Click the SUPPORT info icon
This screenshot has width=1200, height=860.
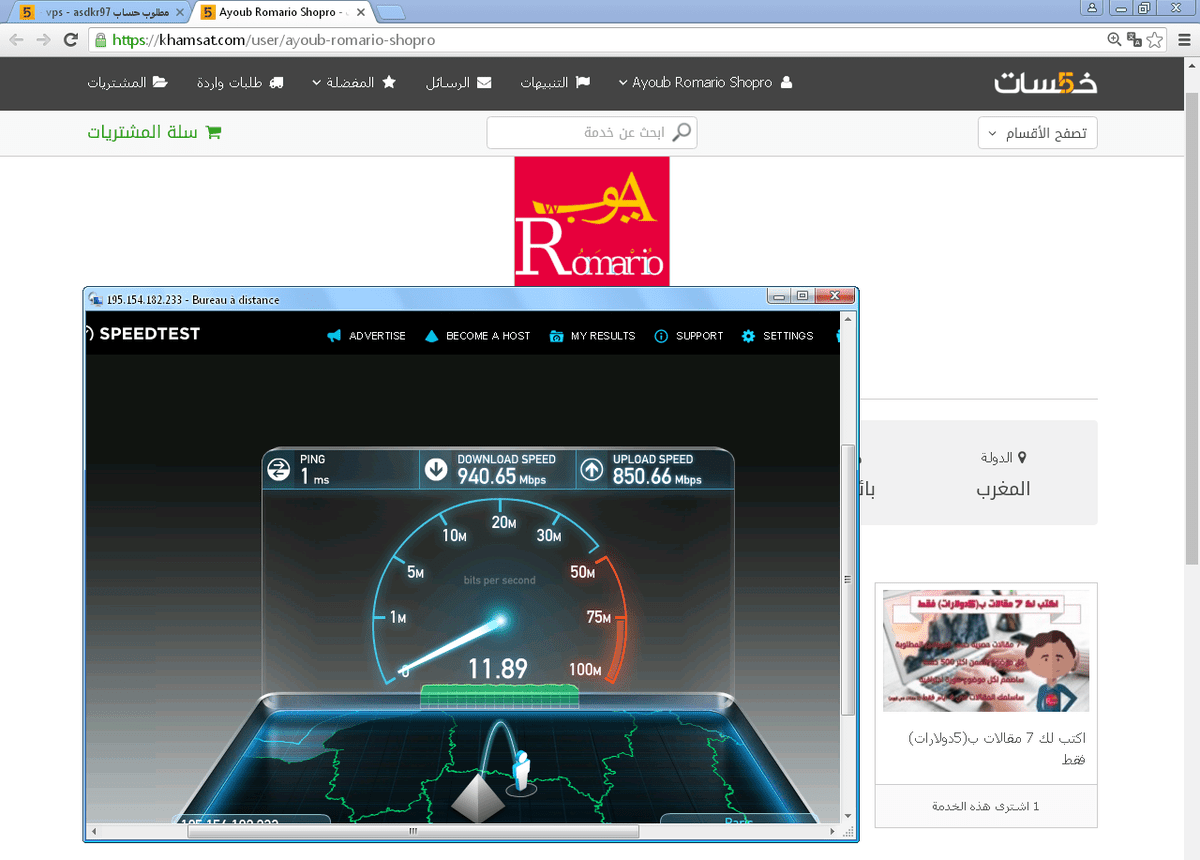(x=661, y=336)
